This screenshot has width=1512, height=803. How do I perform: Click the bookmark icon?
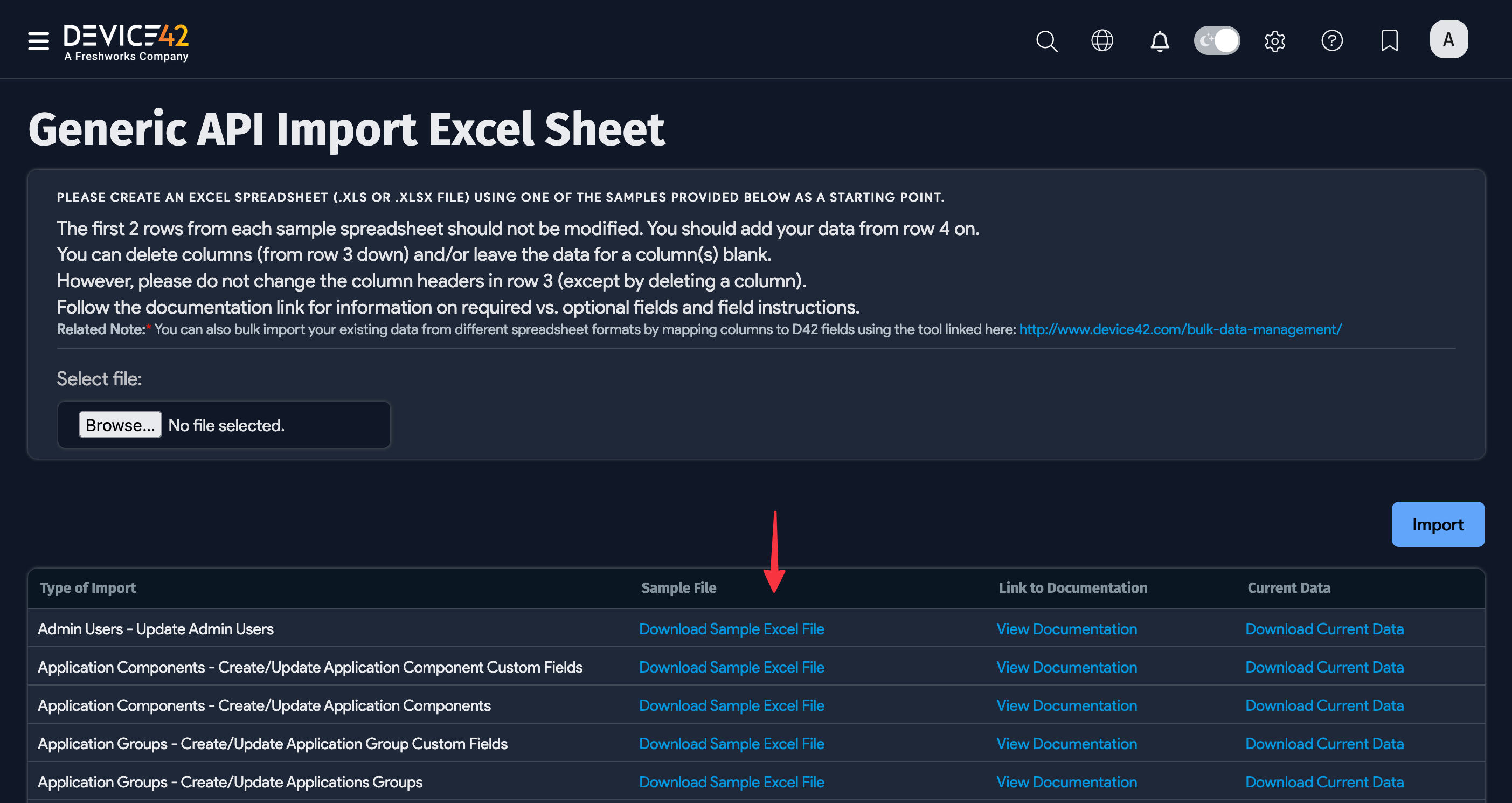point(1389,41)
